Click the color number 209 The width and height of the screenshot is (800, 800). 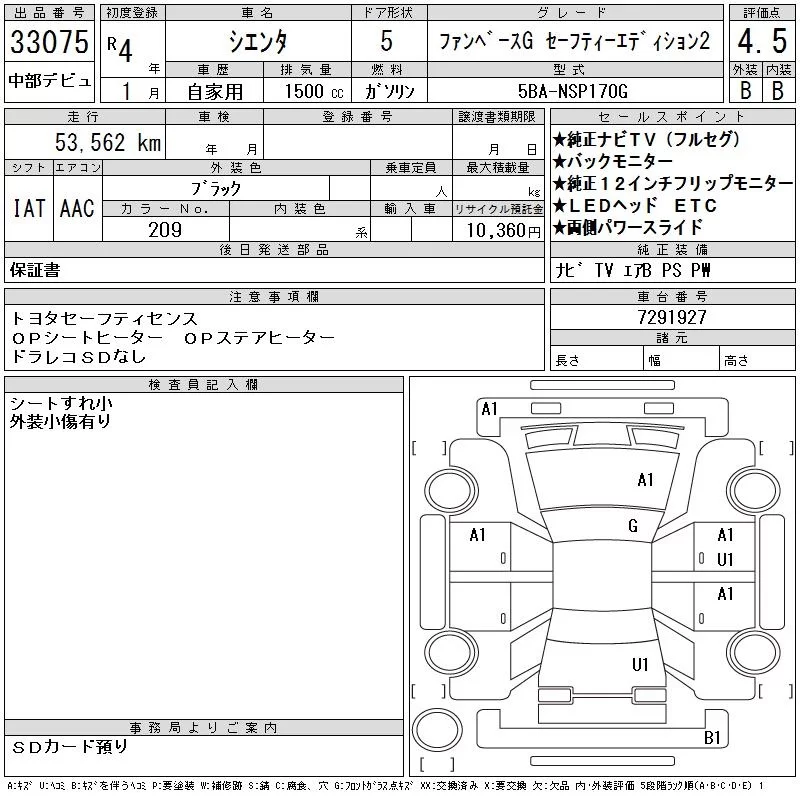click(x=165, y=230)
